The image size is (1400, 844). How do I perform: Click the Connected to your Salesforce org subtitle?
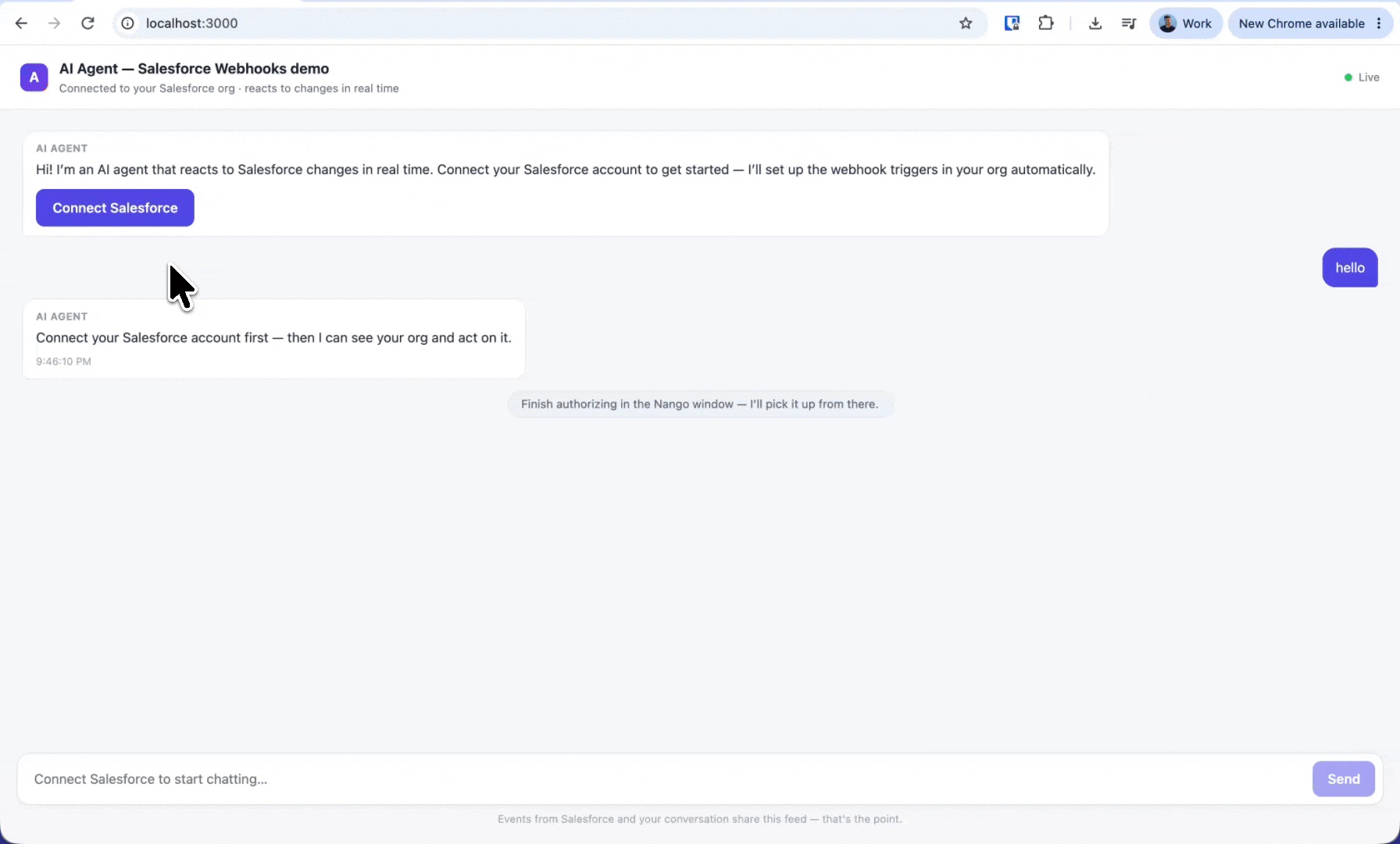pyautogui.click(x=229, y=88)
